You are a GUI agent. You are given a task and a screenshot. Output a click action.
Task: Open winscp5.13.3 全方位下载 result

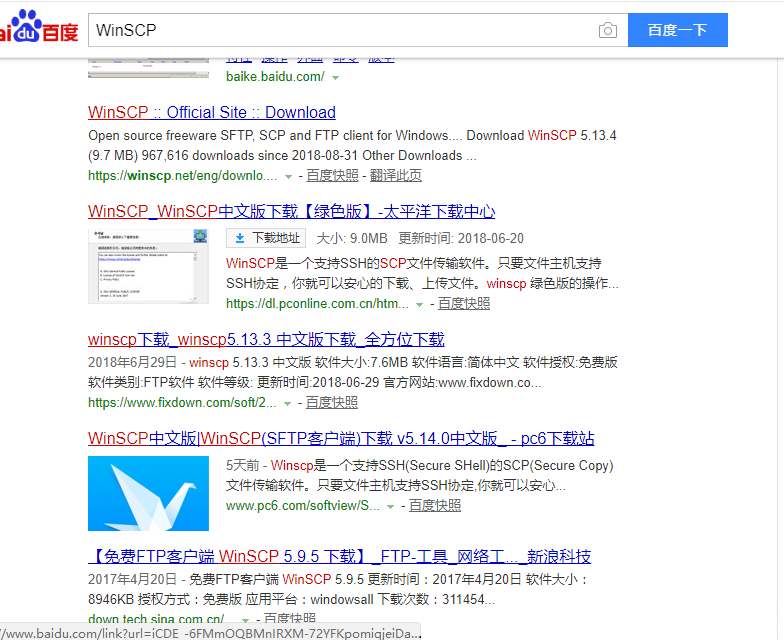[266, 340]
